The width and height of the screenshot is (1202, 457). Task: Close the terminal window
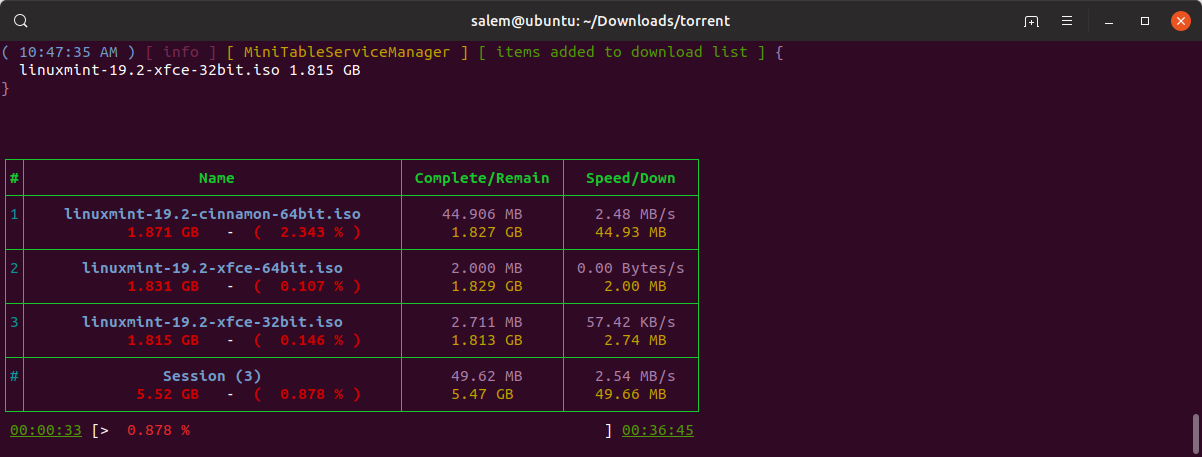(1180, 21)
